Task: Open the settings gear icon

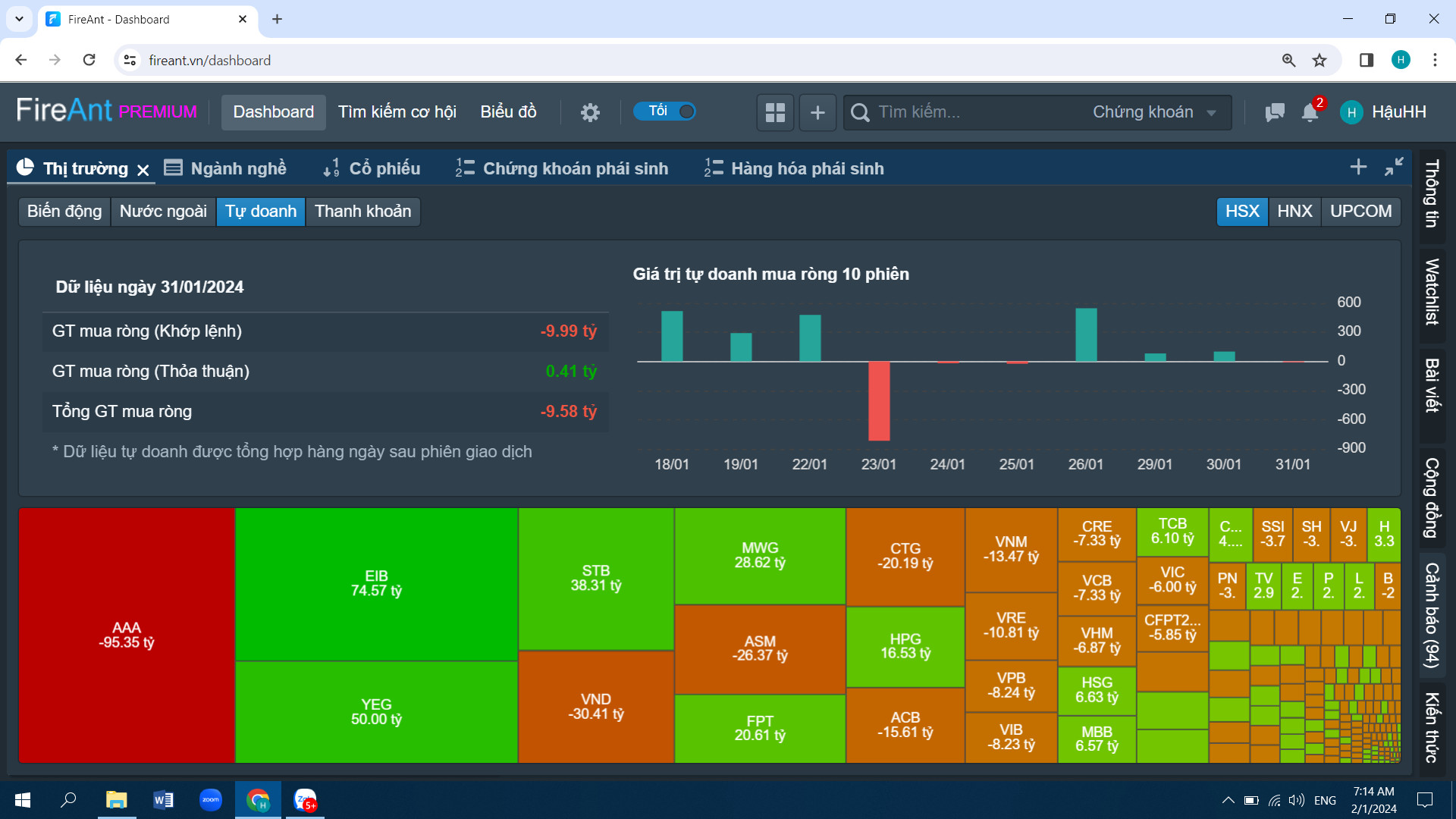Action: pyautogui.click(x=590, y=112)
